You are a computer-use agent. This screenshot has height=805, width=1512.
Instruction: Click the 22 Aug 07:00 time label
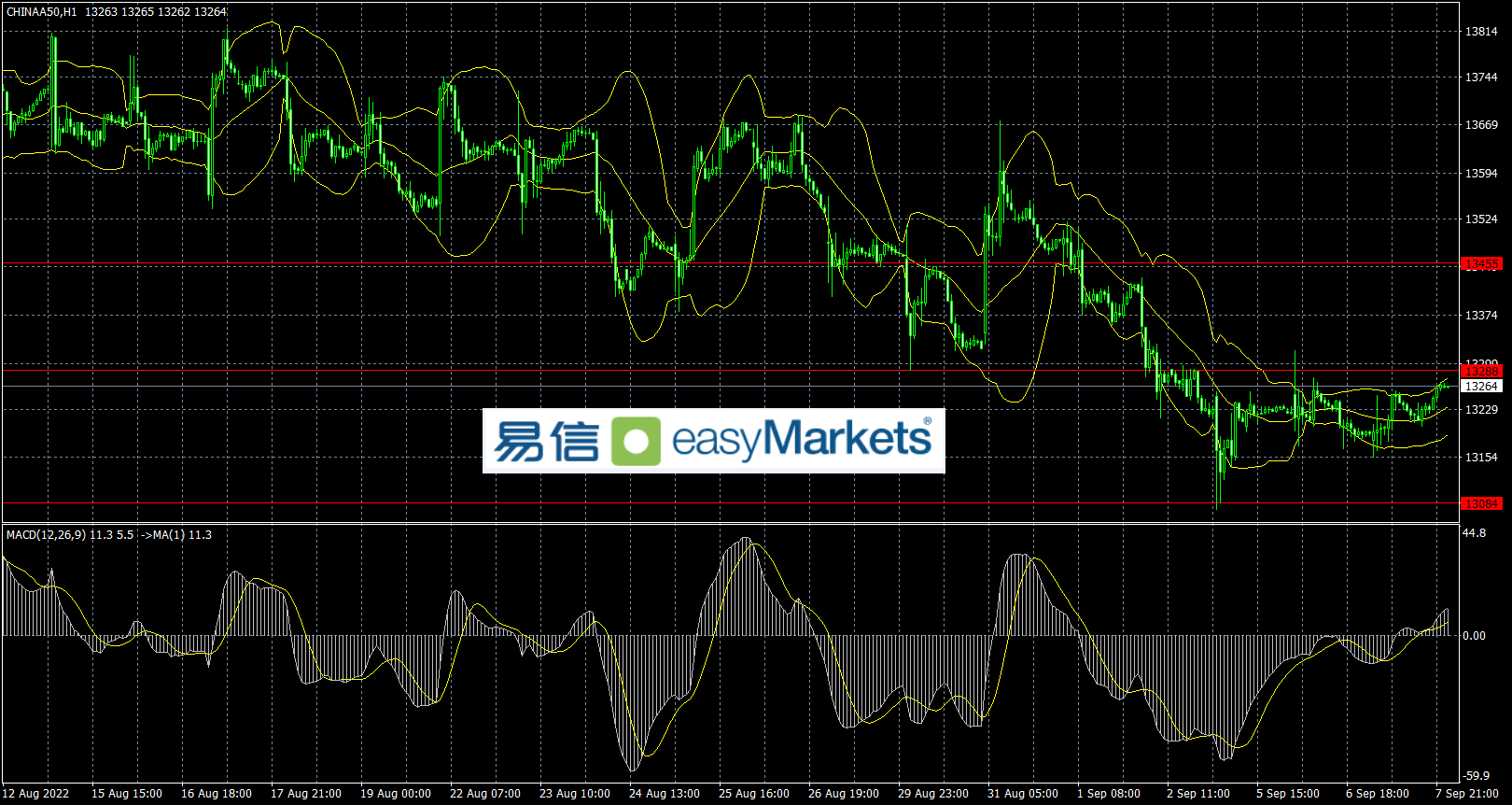click(x=485, y=794)
